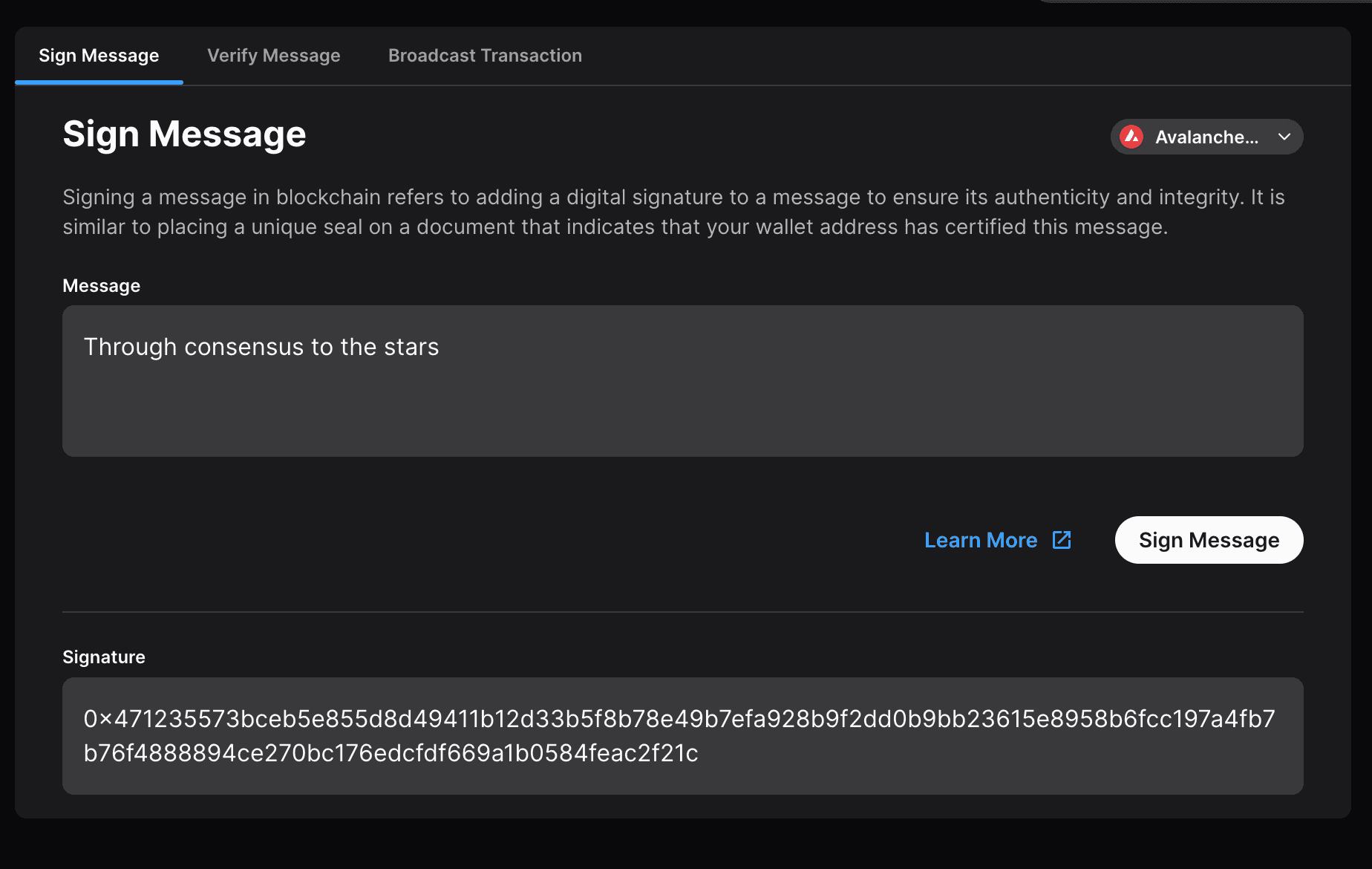The image size is (1372, 869).
Task: Click the signature's second line starting with b76f
Action: click(x=391, y=753)
